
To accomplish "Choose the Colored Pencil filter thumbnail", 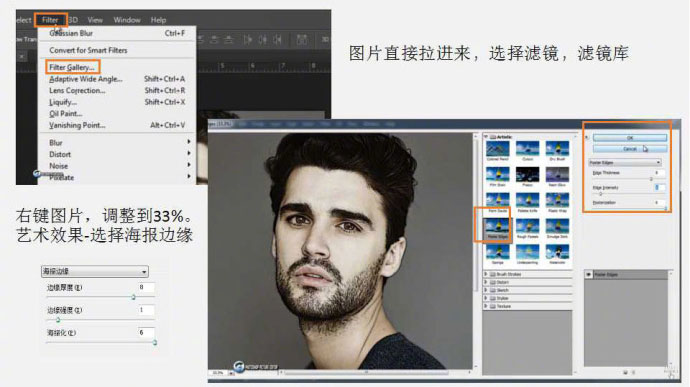I will tap(498, 149).
